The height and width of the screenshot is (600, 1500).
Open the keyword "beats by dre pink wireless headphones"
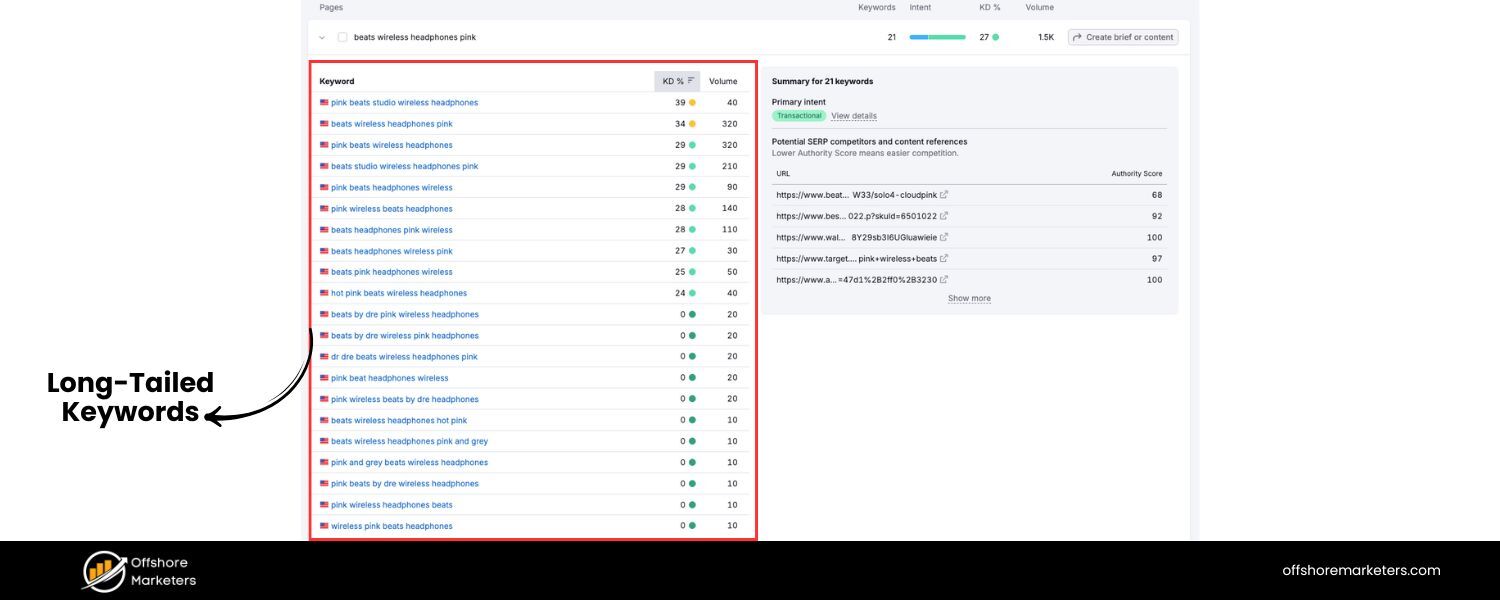point(403,314)
